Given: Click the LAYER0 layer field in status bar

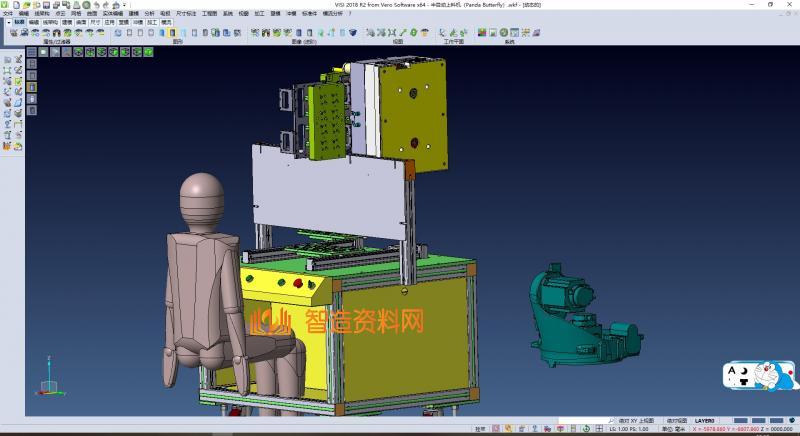Looking at the screenshot, I should 705,421.
